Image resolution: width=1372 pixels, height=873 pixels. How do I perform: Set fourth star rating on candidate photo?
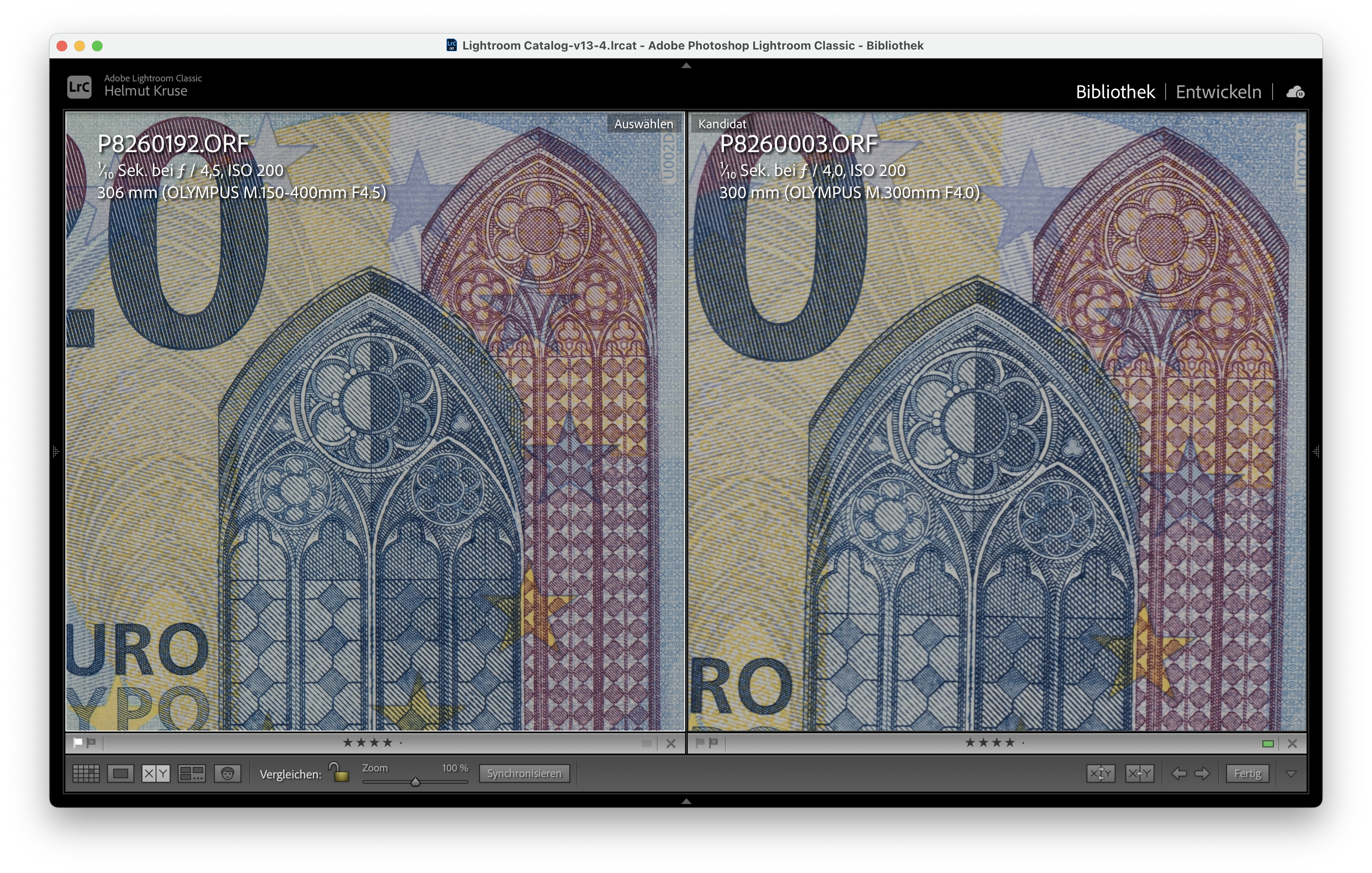coord(1010,743)
